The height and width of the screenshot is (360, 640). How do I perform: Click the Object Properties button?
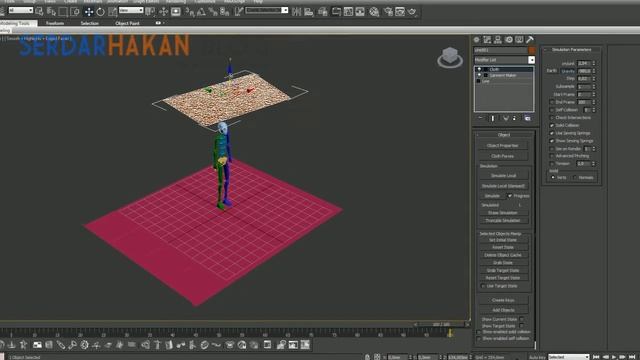tap(503, 146)
